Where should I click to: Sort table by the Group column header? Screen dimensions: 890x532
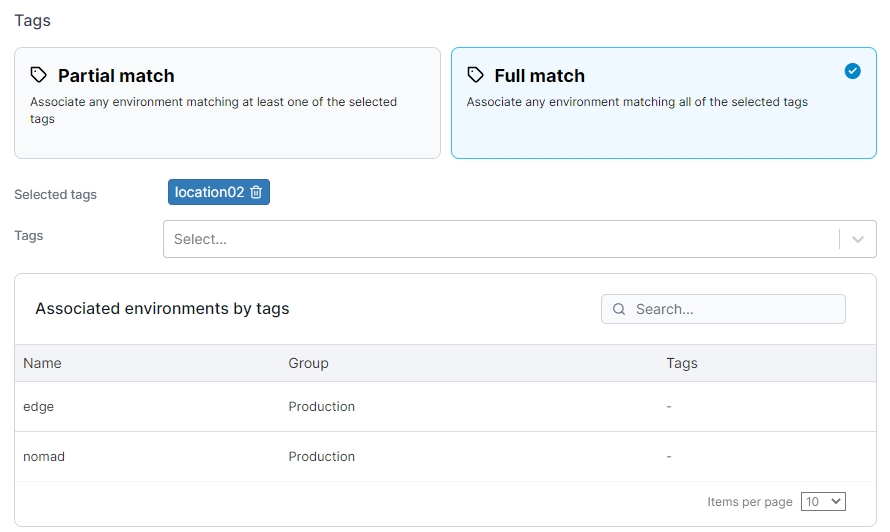tap(308, 363)
